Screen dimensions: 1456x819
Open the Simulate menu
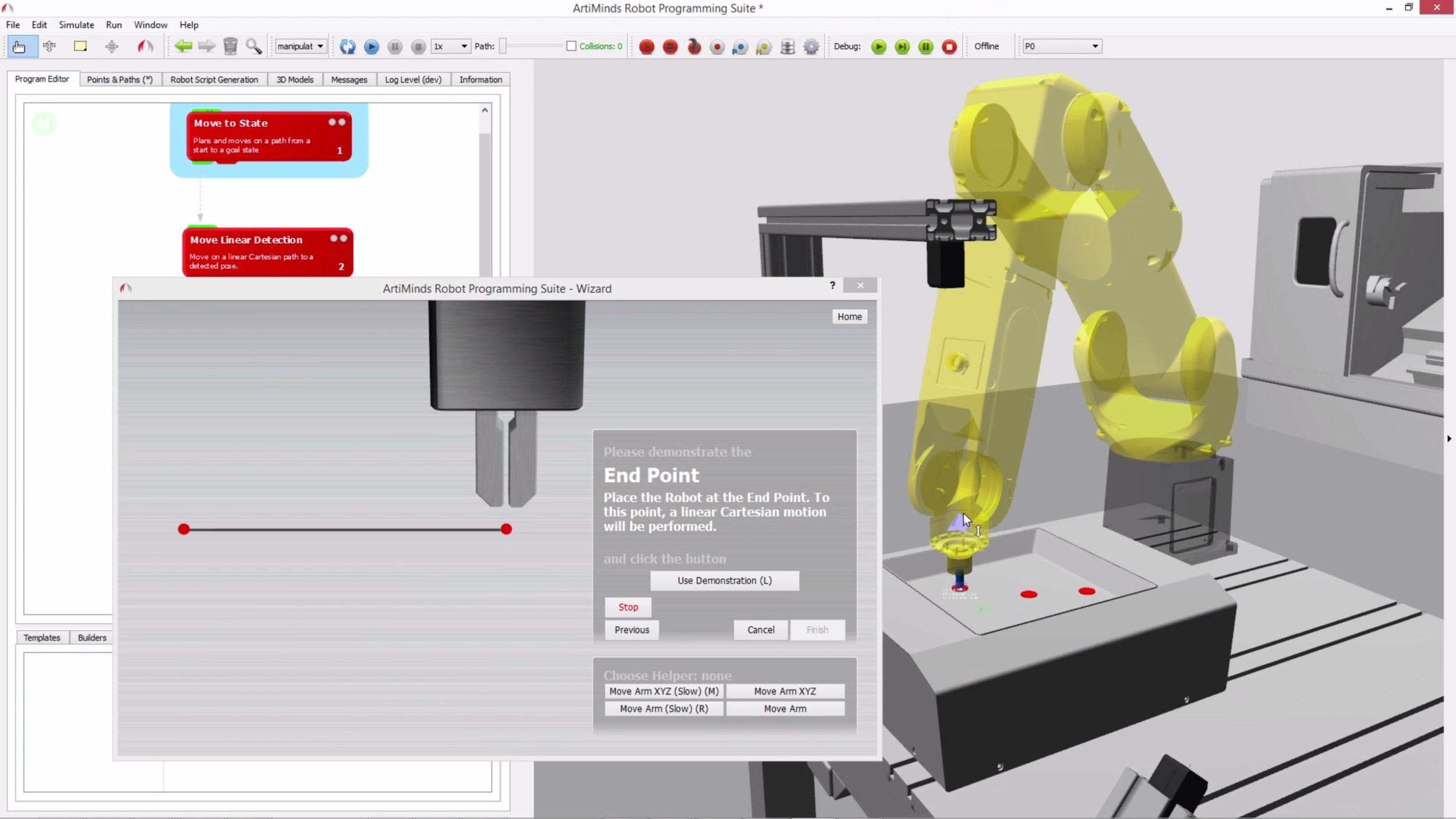pyautogui.click(x=76, y=24)
